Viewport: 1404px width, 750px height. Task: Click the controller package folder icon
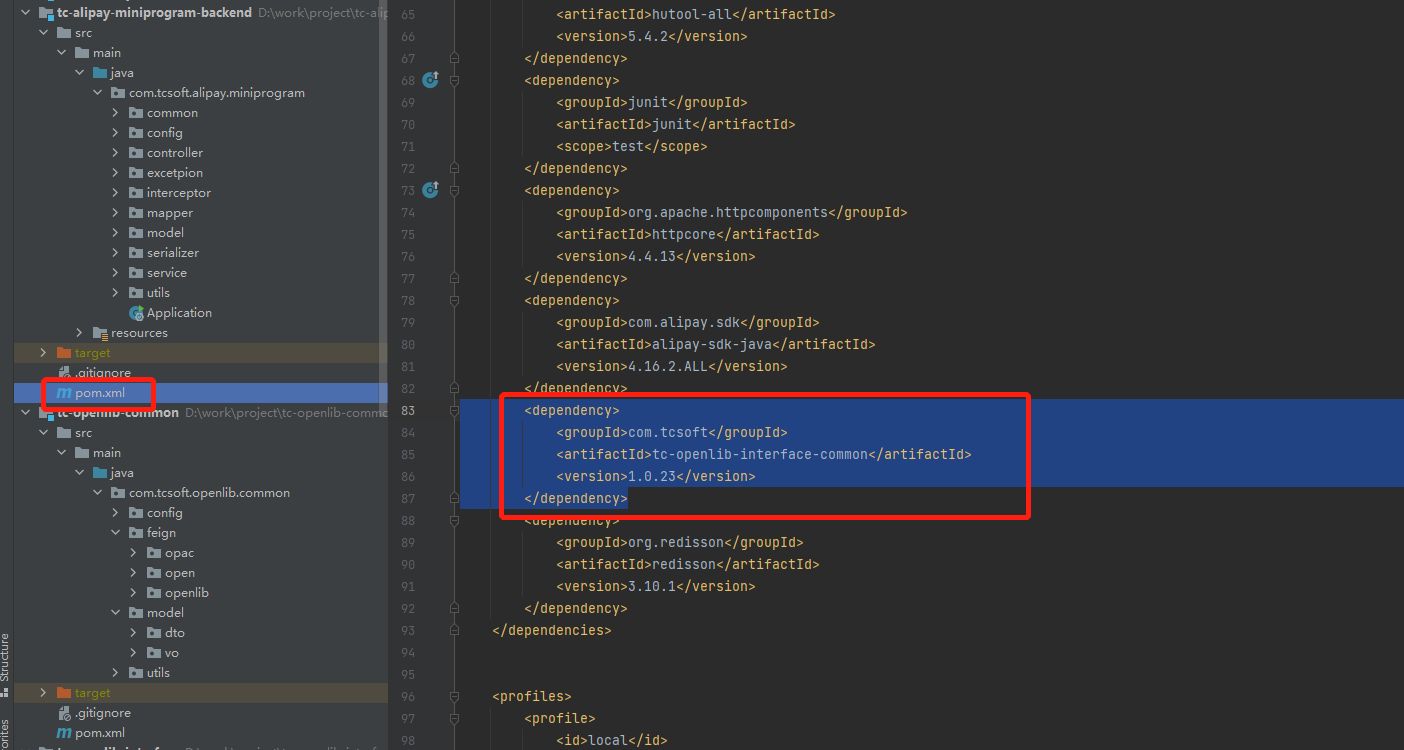[136, 153]
